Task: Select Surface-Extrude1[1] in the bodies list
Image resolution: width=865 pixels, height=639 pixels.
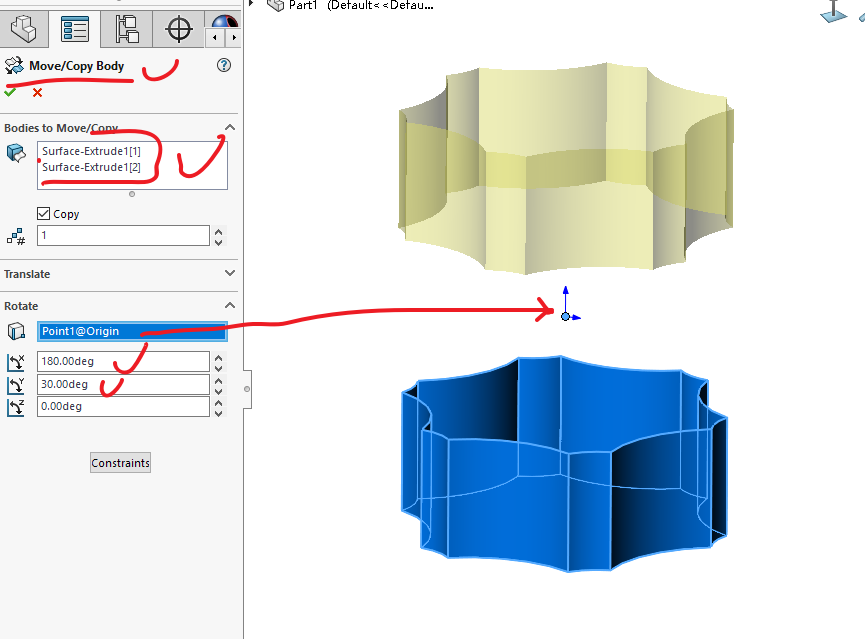Action: coord(91,151)
